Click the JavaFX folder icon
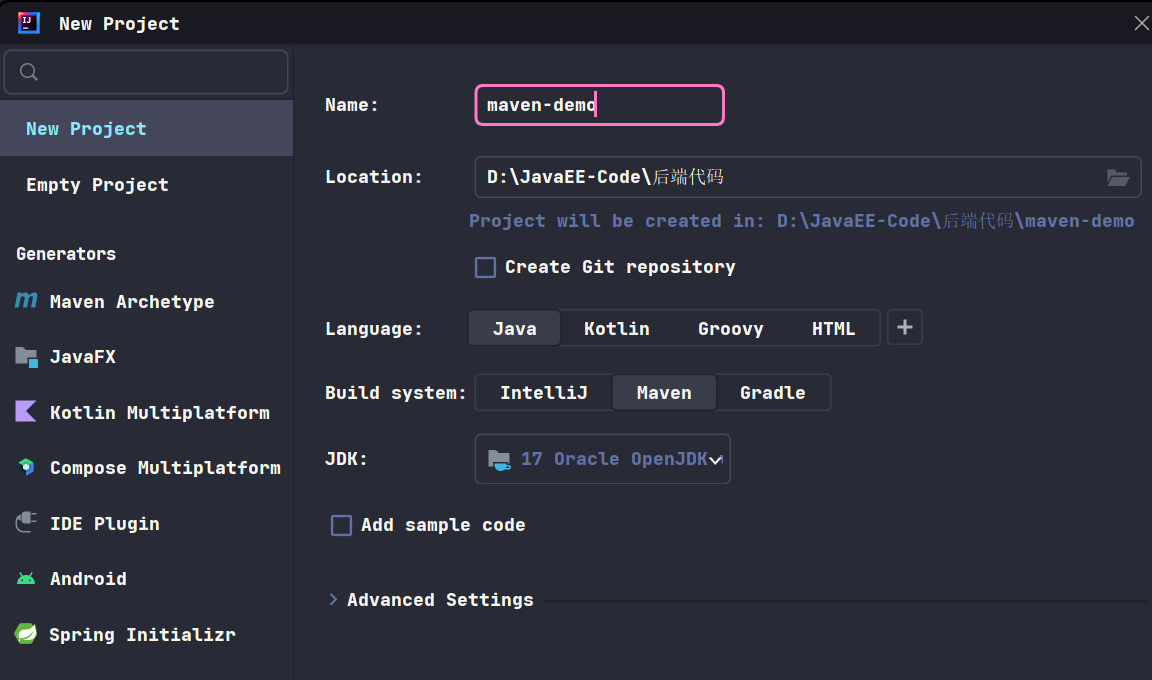1152x680 pixels. 26,357
